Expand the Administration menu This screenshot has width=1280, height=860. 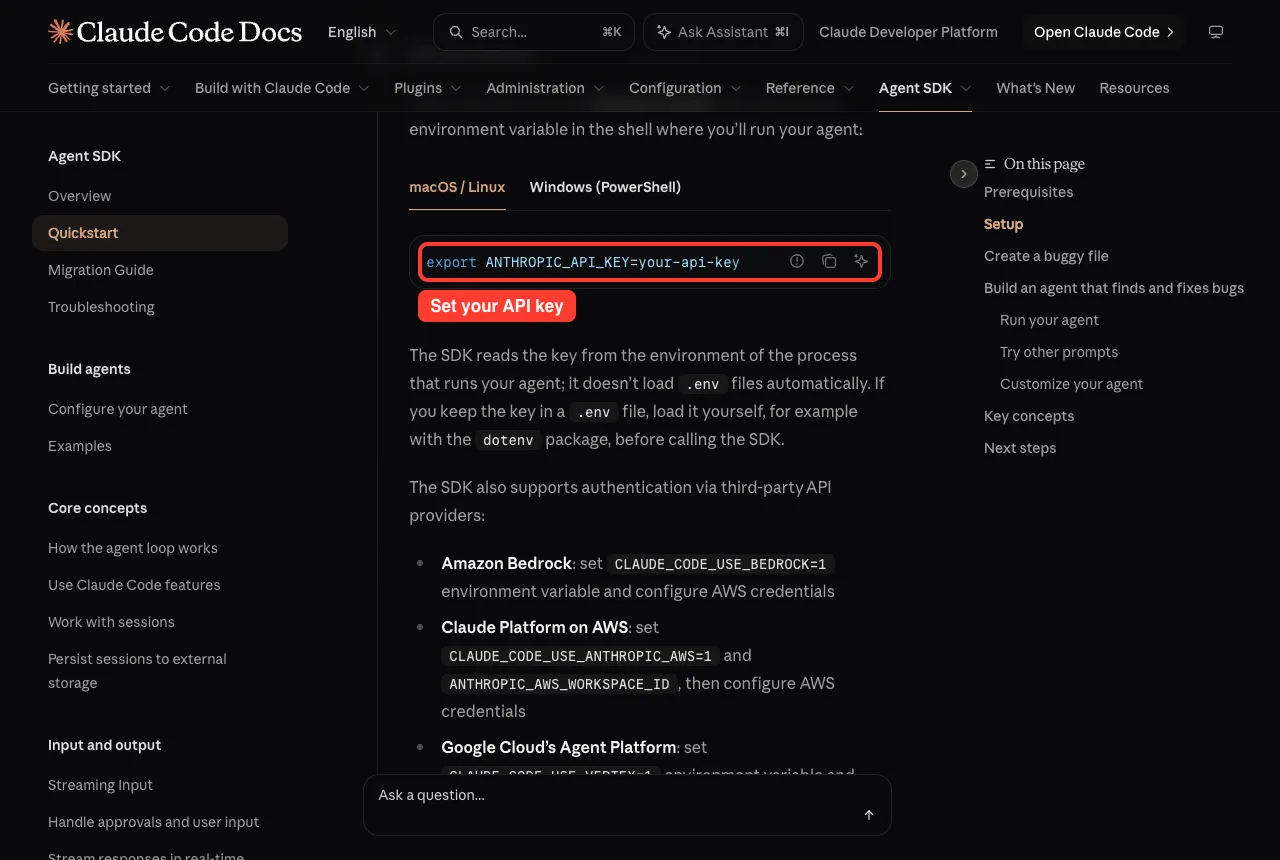coord(545,88)
